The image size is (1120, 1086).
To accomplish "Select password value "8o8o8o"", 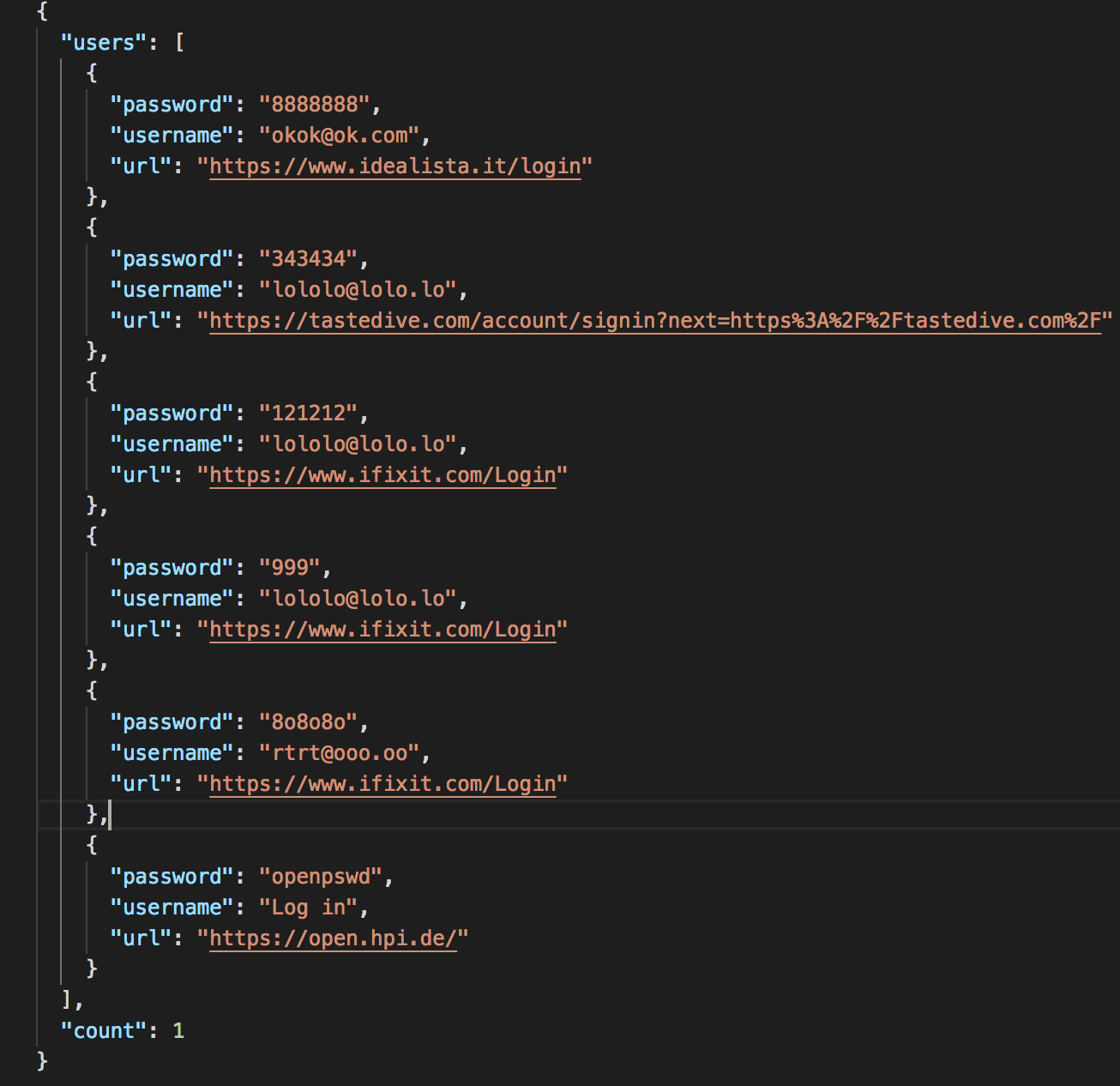I will [x=309, y=721].
